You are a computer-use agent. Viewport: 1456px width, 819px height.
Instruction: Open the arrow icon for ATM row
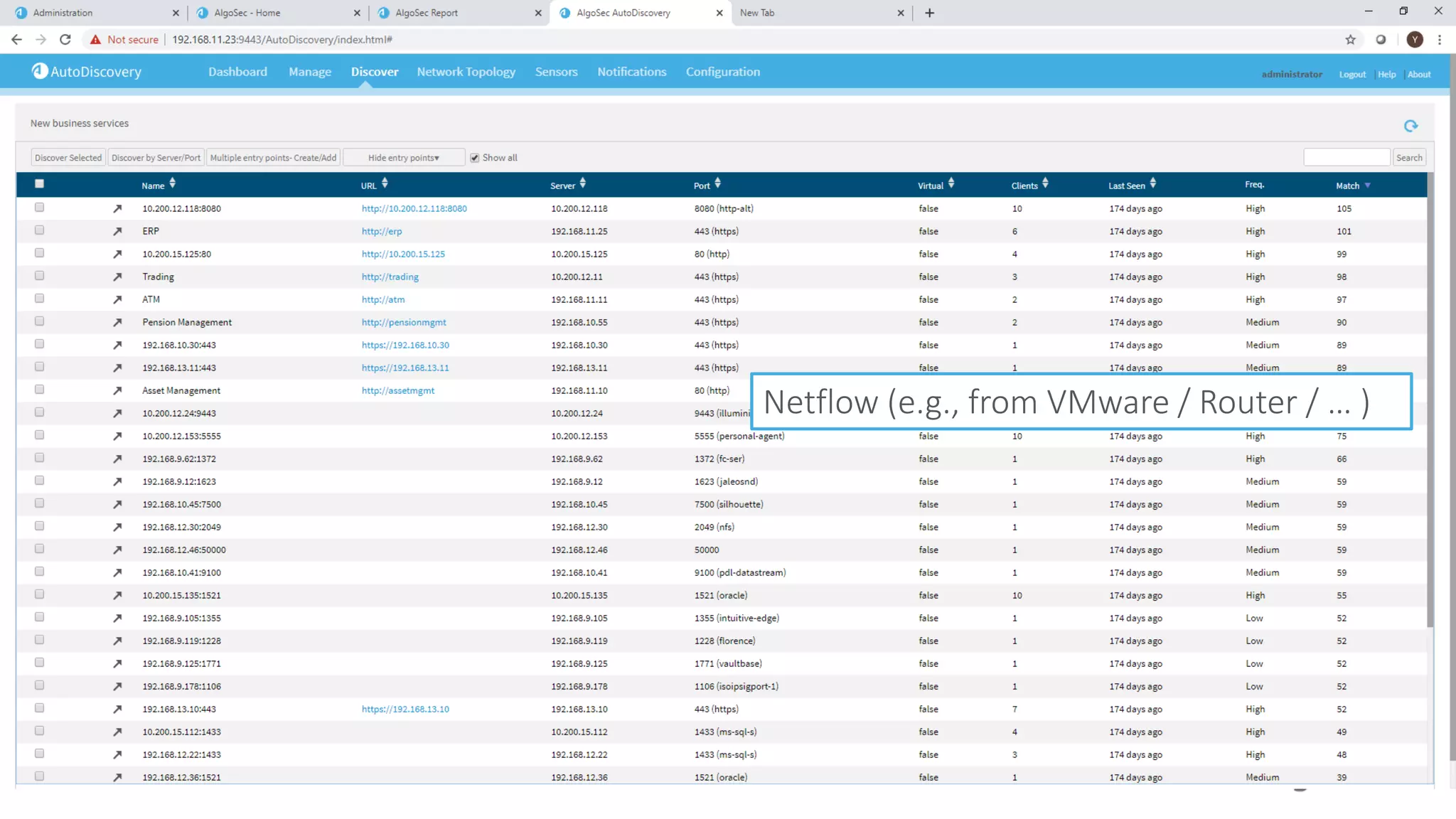(117, 299)
